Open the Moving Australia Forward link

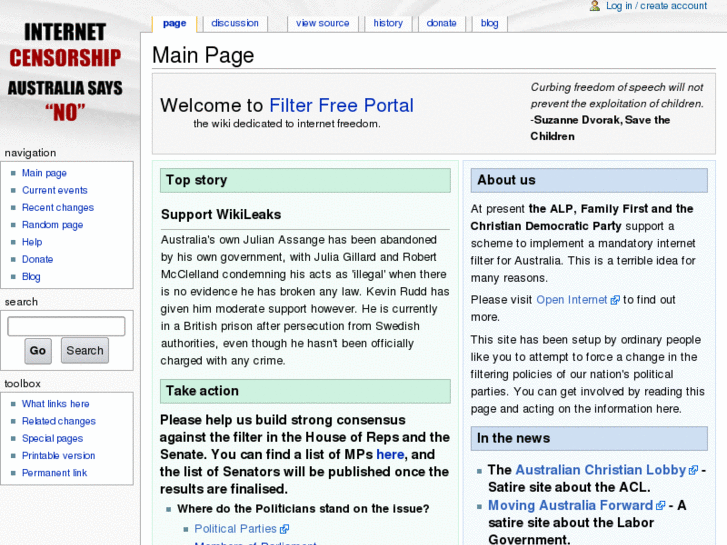coord(570,505)
